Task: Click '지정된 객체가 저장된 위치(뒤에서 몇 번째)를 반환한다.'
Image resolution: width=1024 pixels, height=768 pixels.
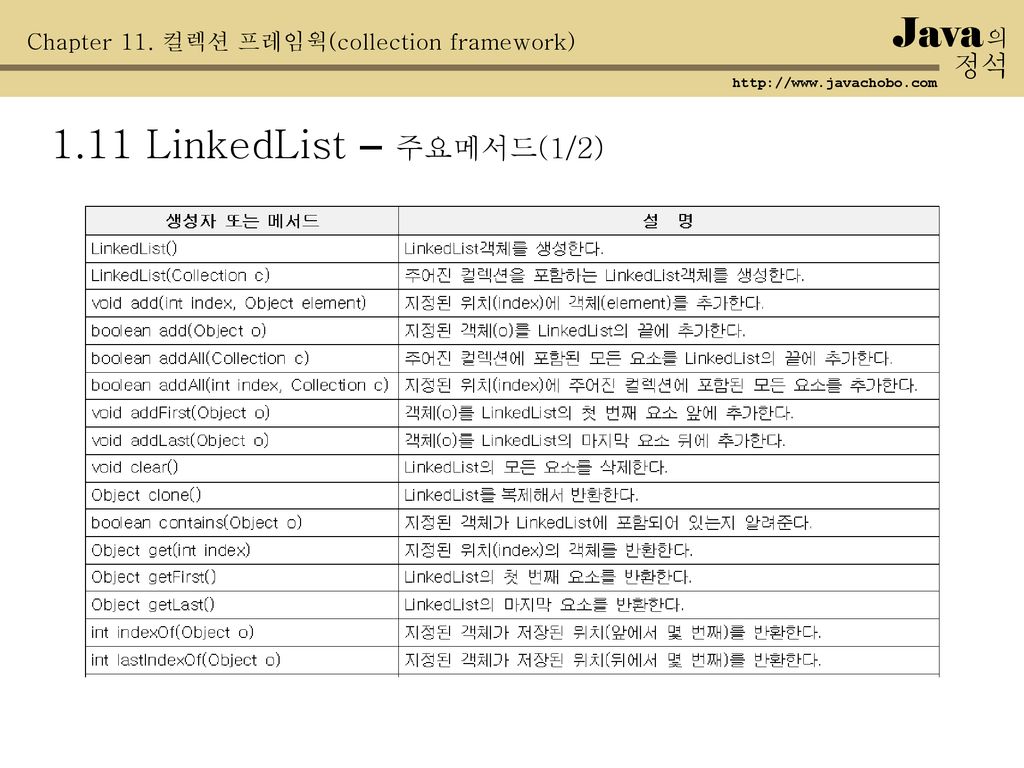Action: 613,660
